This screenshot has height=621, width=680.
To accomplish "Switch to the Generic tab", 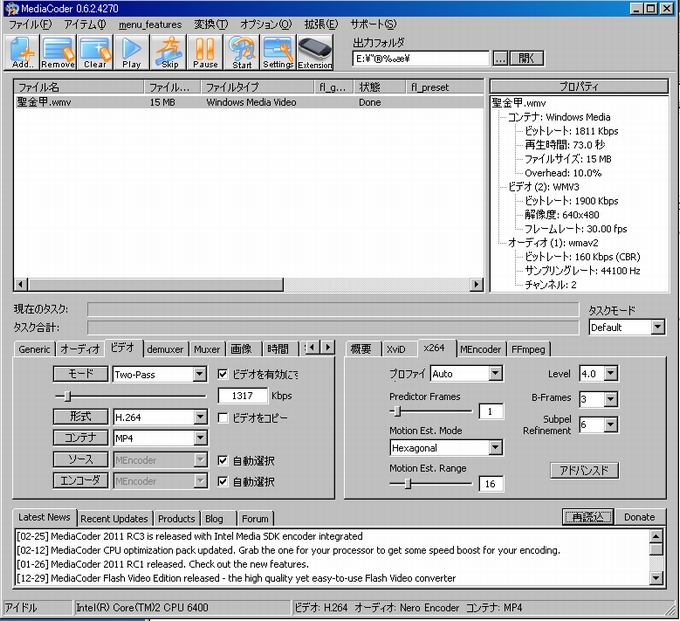I will pyautogui.click(x=34, y=349).
